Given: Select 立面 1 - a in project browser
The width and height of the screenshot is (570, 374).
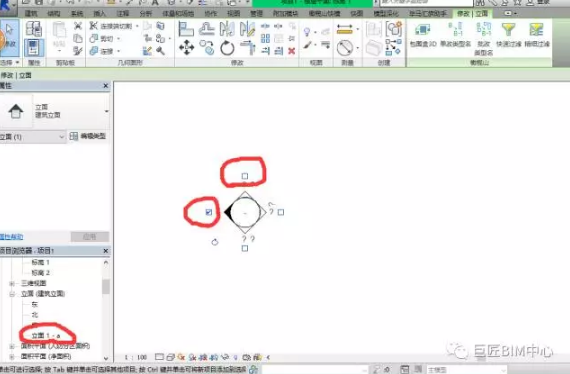Looking at the screenshot, I should (46, 335).
